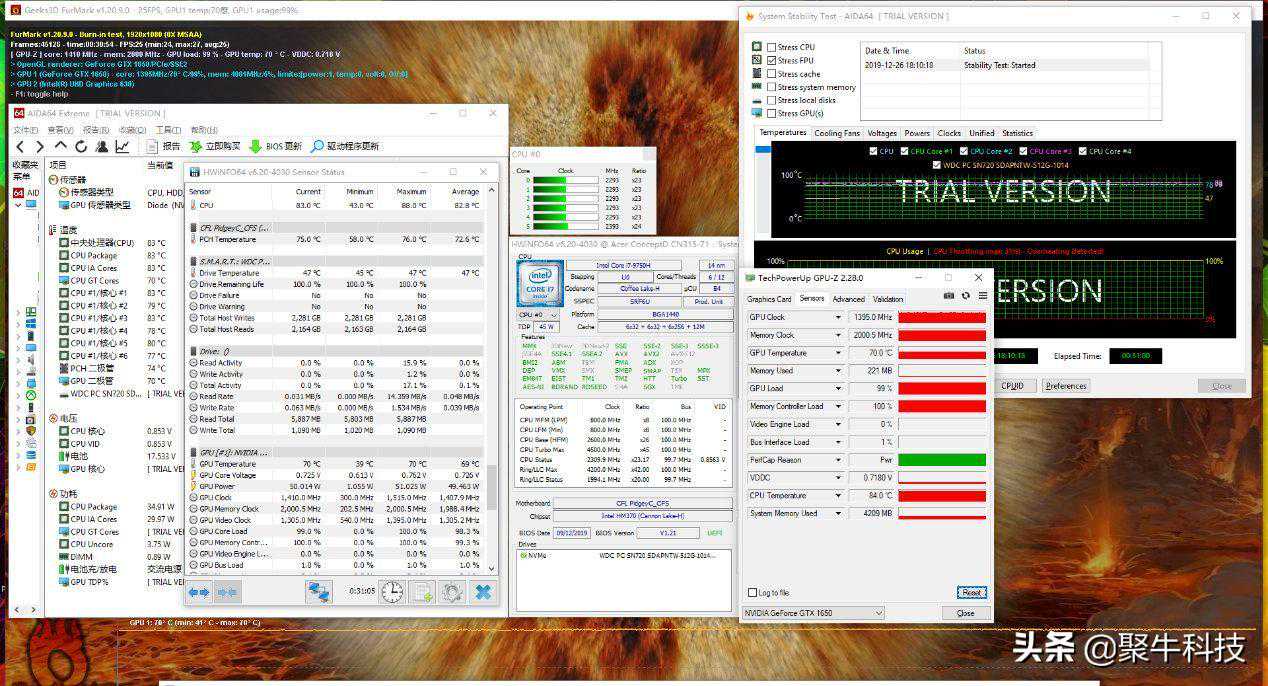
Task: Open the GPU-Z hamburger menu
Action: 982,296
